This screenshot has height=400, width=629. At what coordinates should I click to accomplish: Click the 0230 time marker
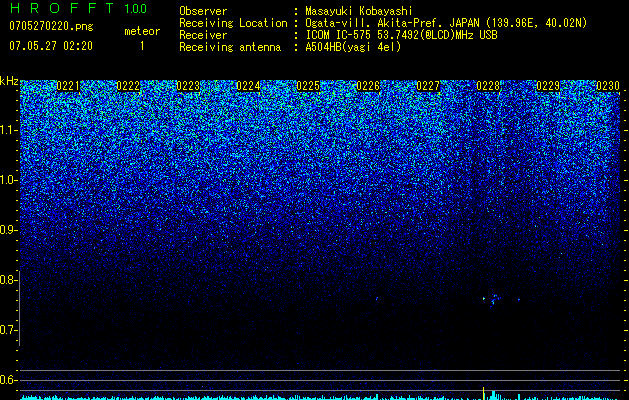(608, 86)
